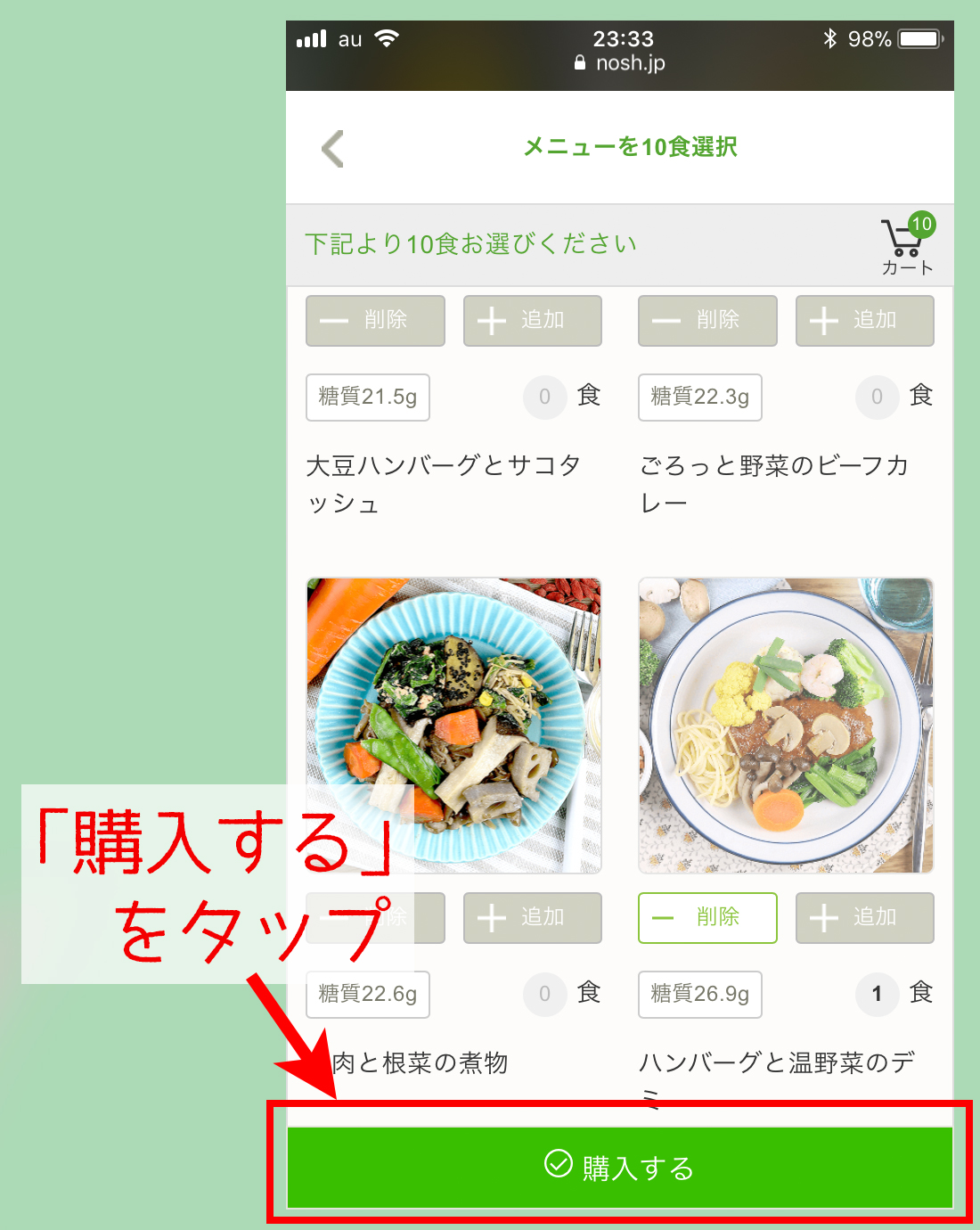The width and height of the screenshot is (980, 1230).
Task: Remove ハンバーグと温野菜のデミ with green 削除 button
Action: [707, 918]
